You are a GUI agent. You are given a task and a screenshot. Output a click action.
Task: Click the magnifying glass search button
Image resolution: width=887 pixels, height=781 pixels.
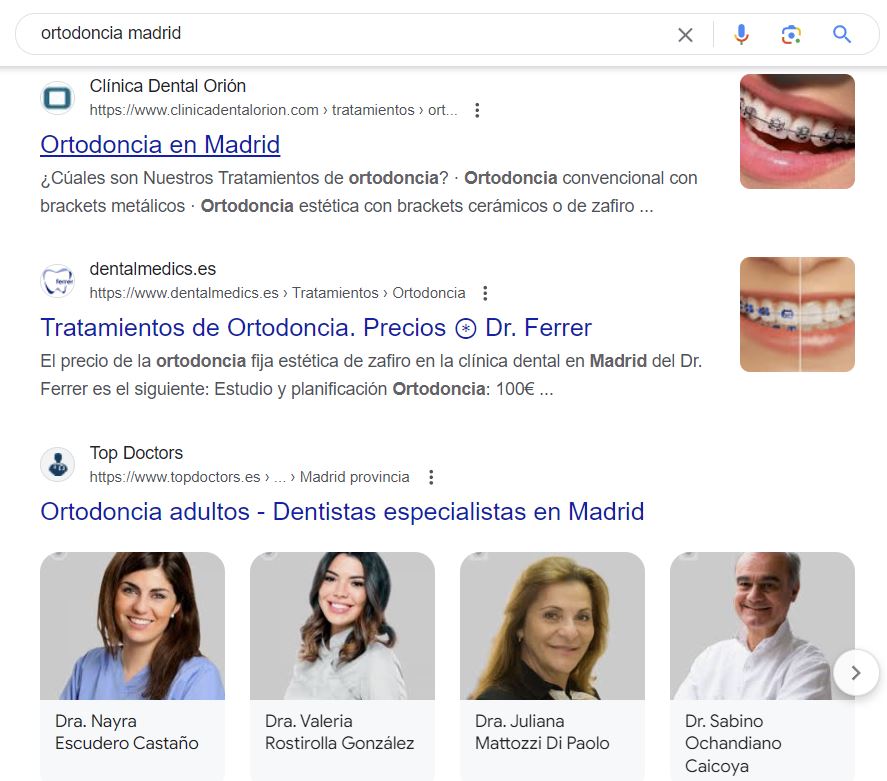tap(842, 34)
